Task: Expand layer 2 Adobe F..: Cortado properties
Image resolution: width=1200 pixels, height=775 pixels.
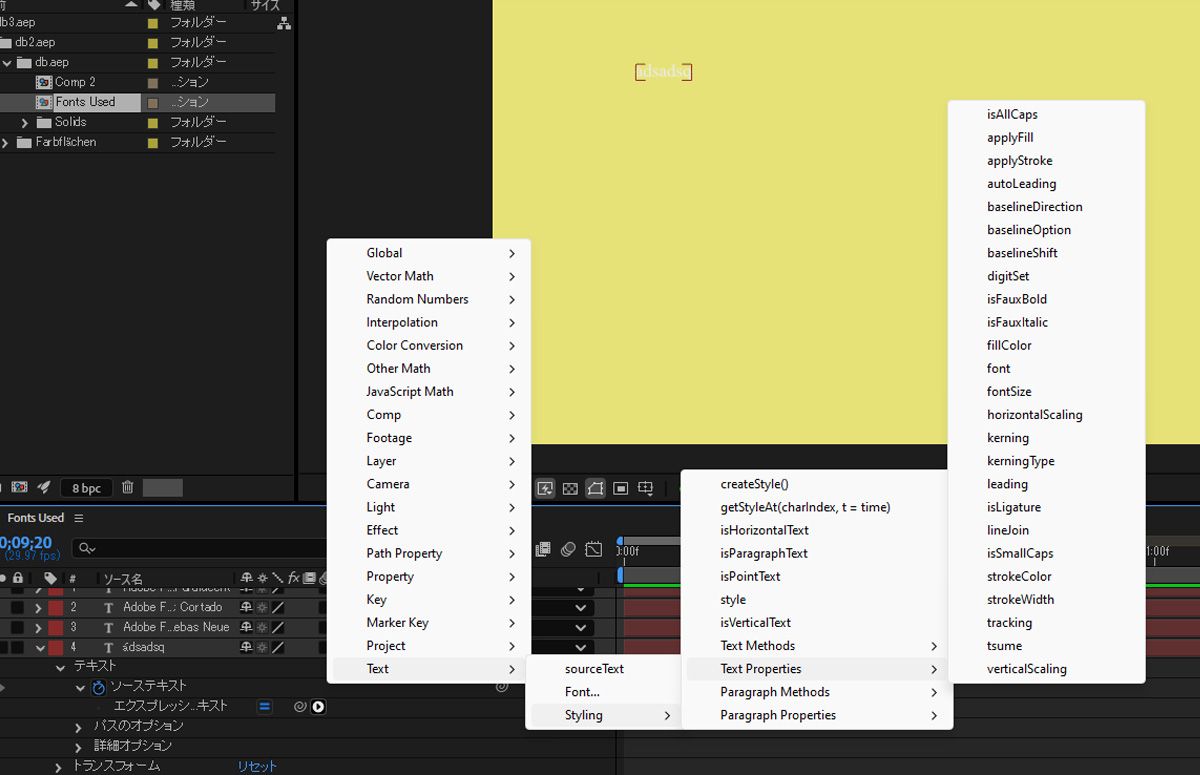Action: [38, 607]
